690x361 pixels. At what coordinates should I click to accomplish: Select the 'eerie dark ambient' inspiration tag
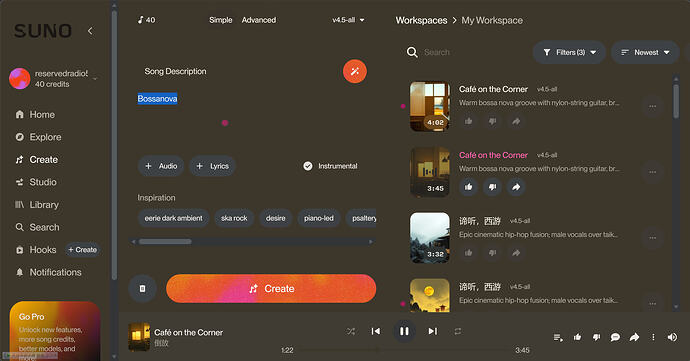coord(173,218)
